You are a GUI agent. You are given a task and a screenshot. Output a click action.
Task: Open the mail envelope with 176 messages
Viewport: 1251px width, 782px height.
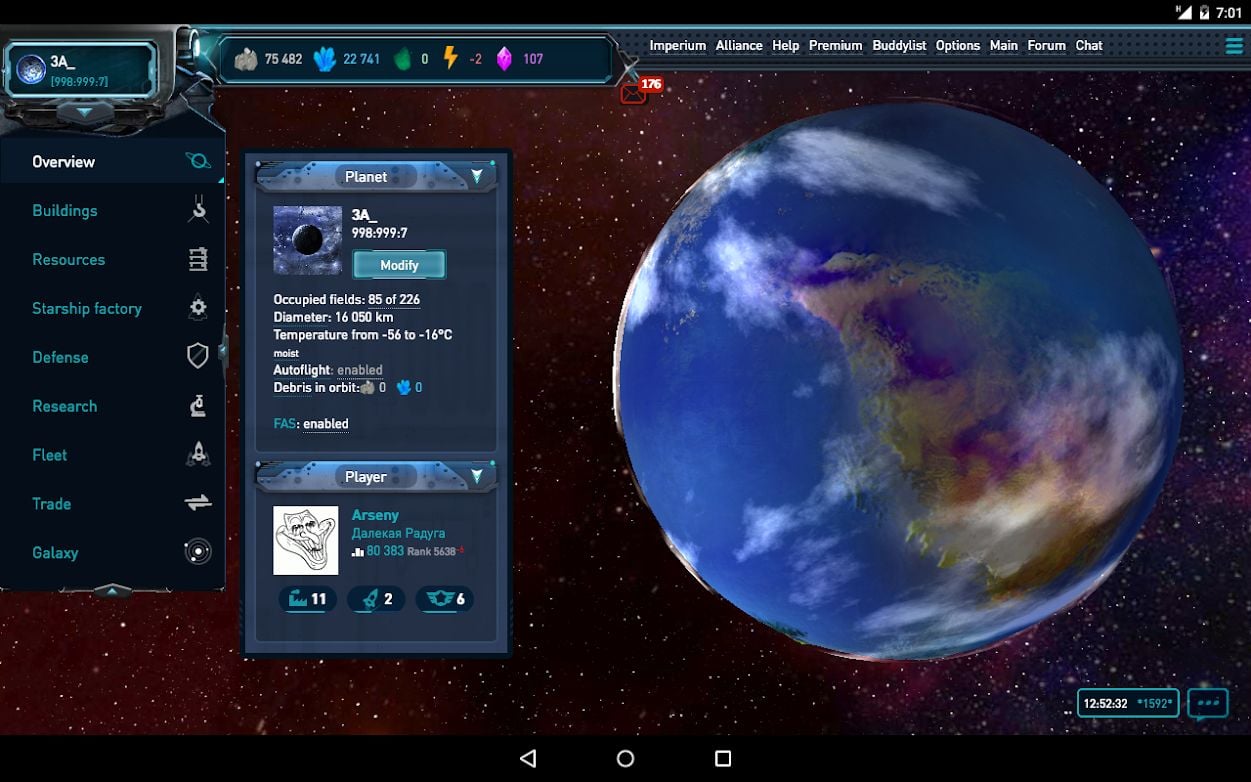[x=633, y=94]
